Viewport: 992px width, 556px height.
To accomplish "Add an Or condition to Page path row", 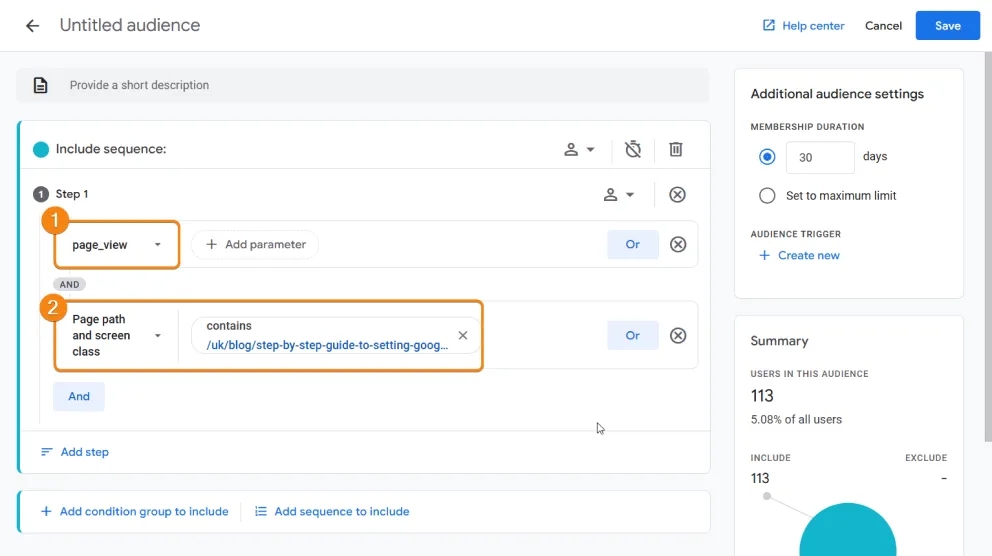I will tap(633, 336).
